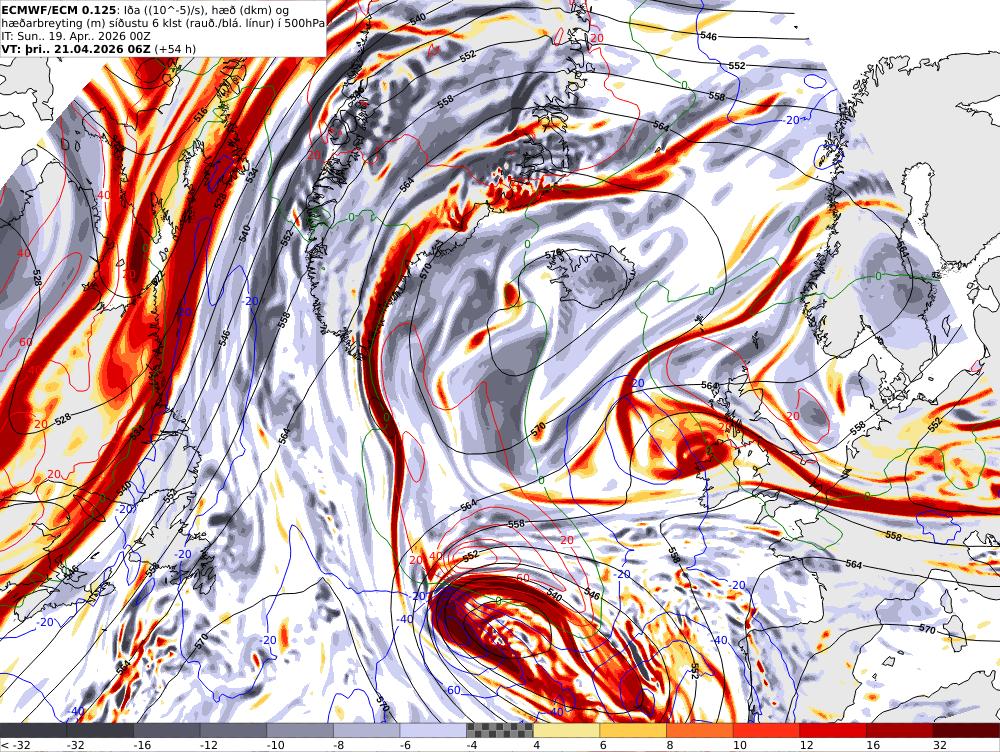
Task: Click the legend swatch labeled -12
Action: tap(233, 730)
